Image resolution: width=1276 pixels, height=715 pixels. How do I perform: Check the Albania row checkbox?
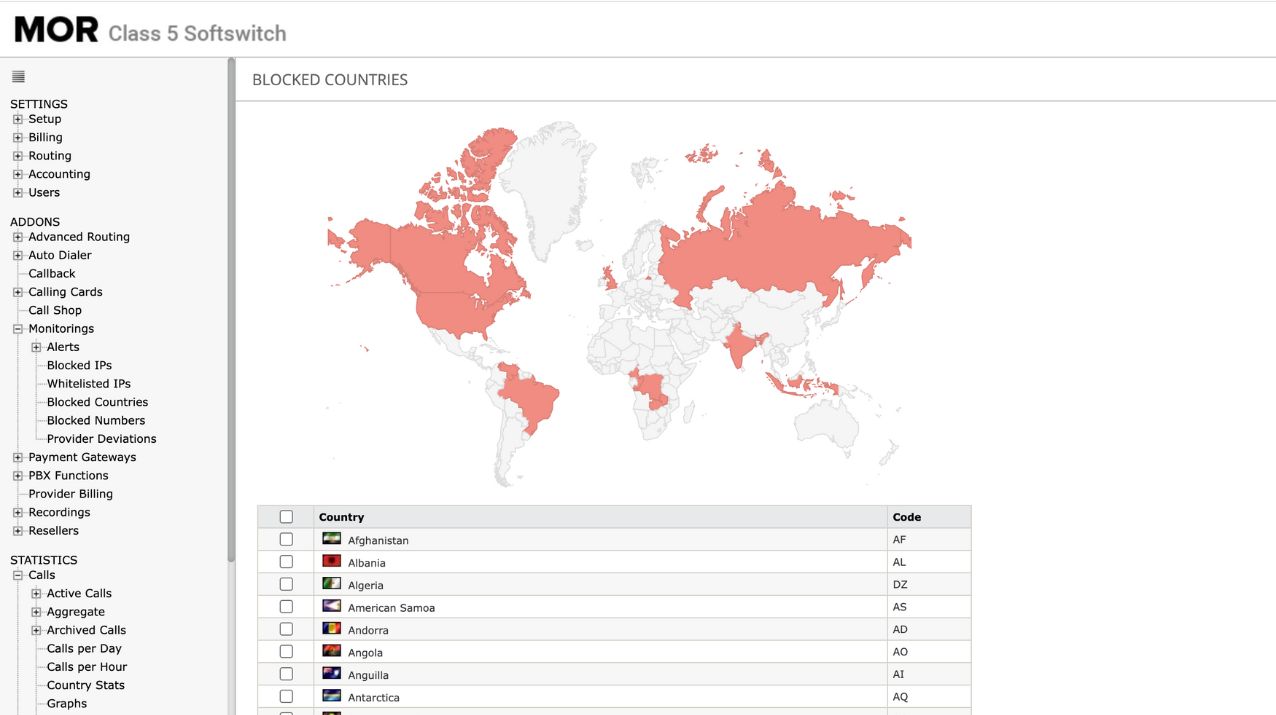(x=286, y=562)
